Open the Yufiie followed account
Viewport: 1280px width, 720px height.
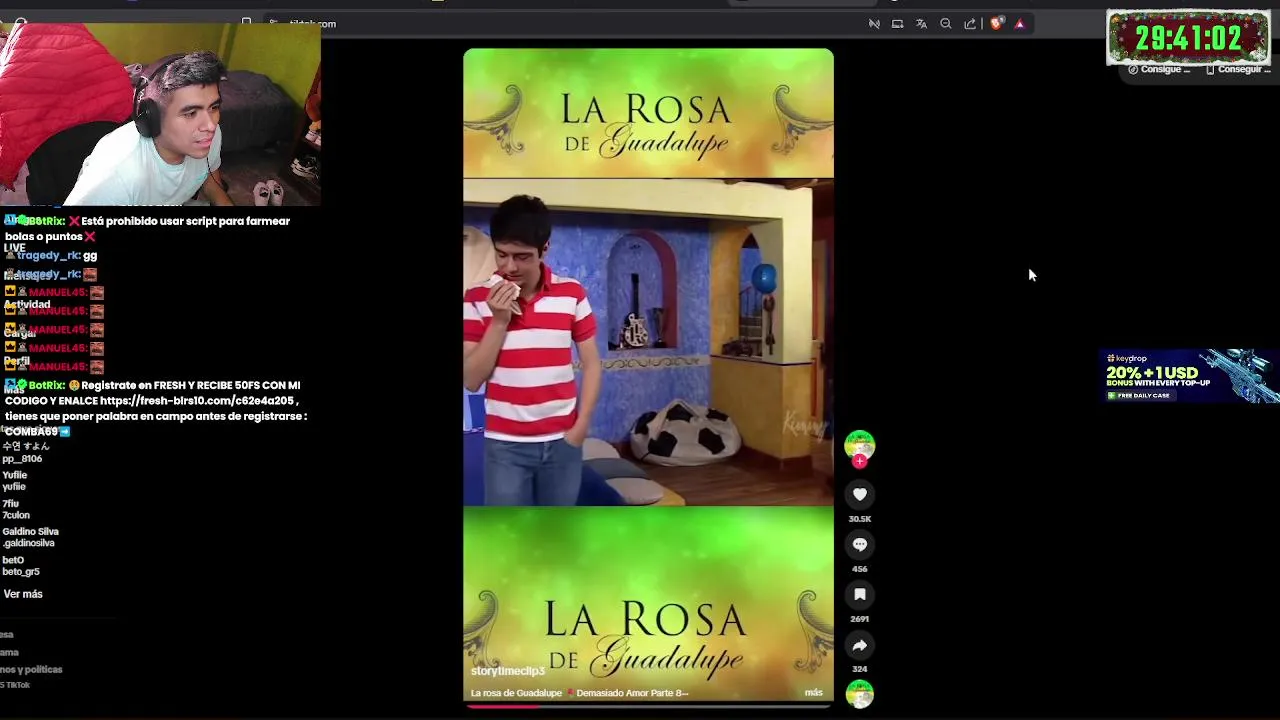pyautogui.click(x=15, y=481)
